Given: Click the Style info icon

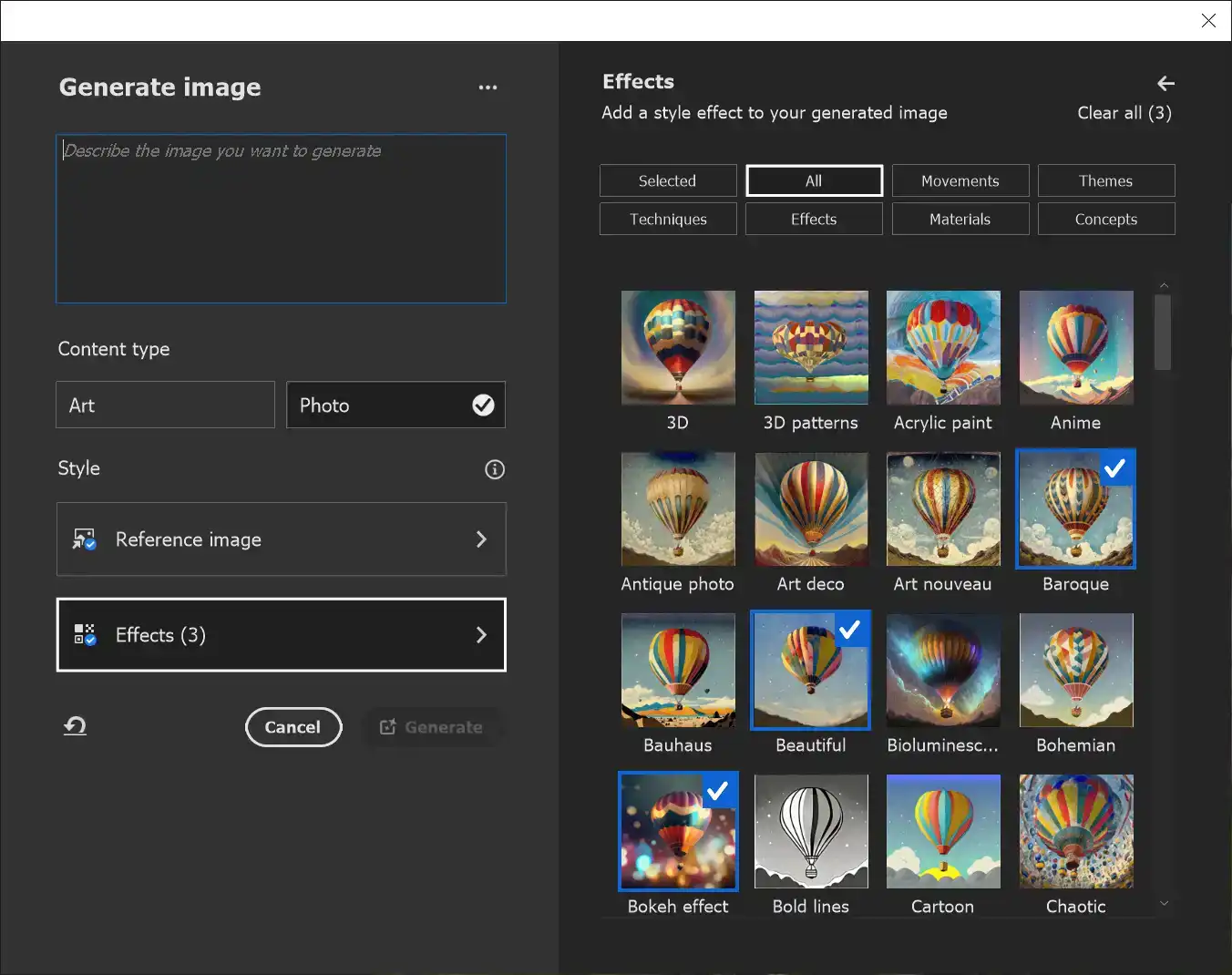Looking at the screenshot, I should coord(495,469).
